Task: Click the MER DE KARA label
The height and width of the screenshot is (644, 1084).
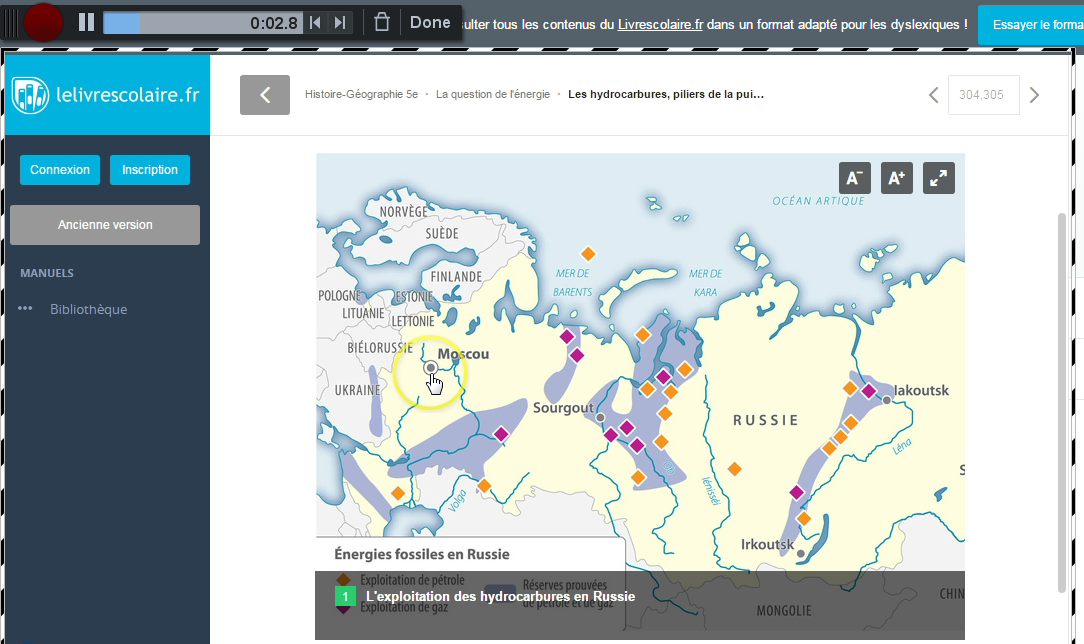Action: click(x=705, y=283)
